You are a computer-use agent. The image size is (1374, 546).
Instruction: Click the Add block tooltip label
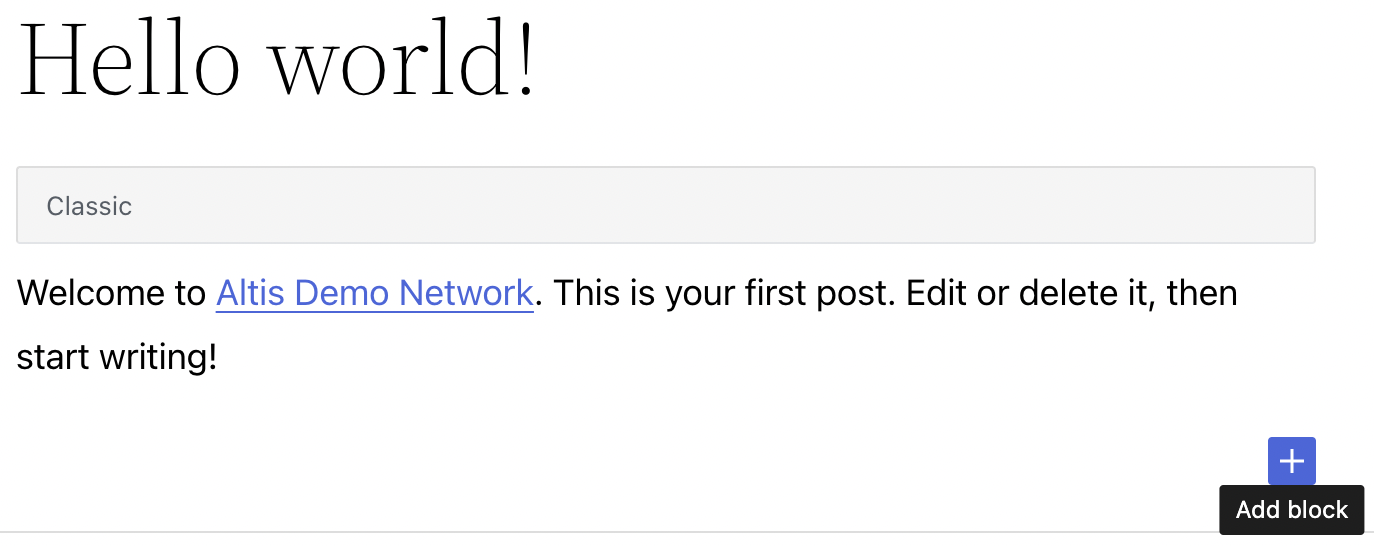1292,510
